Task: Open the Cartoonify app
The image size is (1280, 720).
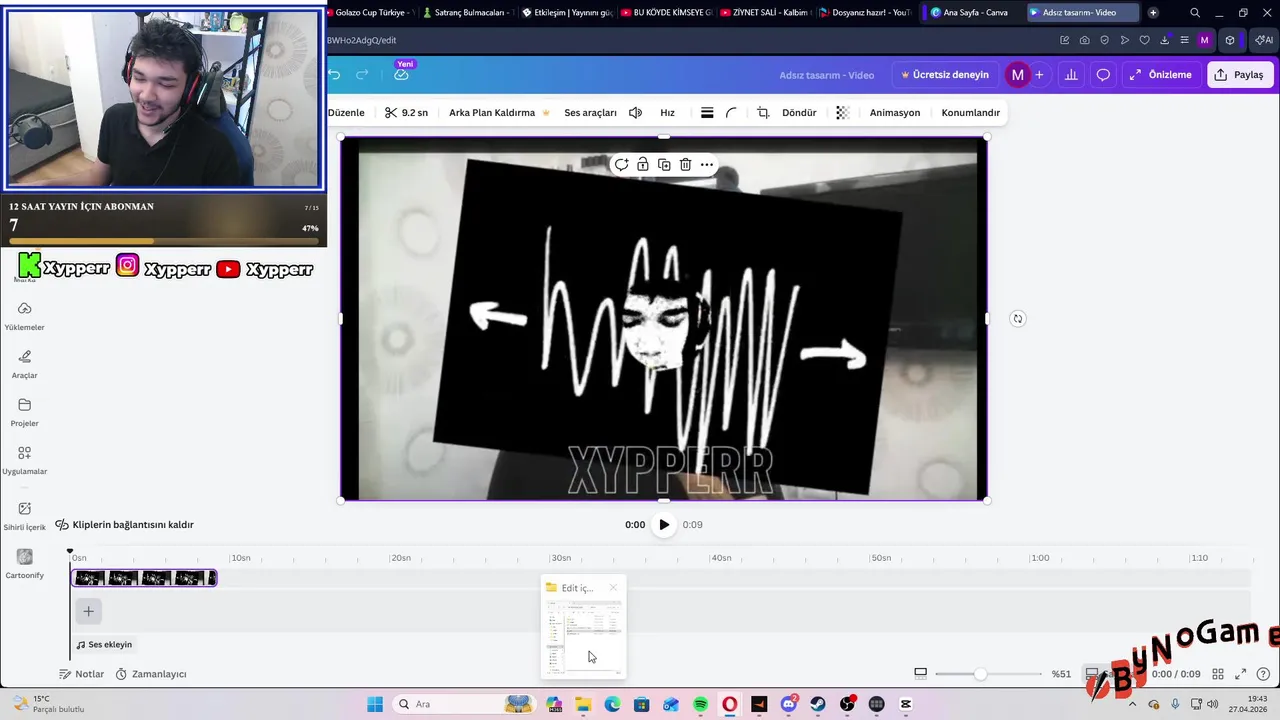Action: pos(24,564)
